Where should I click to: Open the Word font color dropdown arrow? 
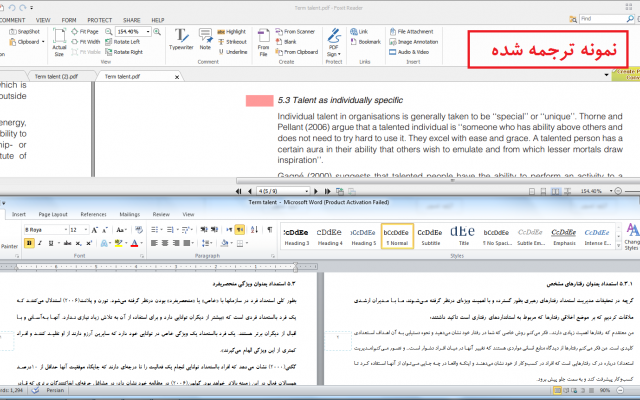(141, 243)
